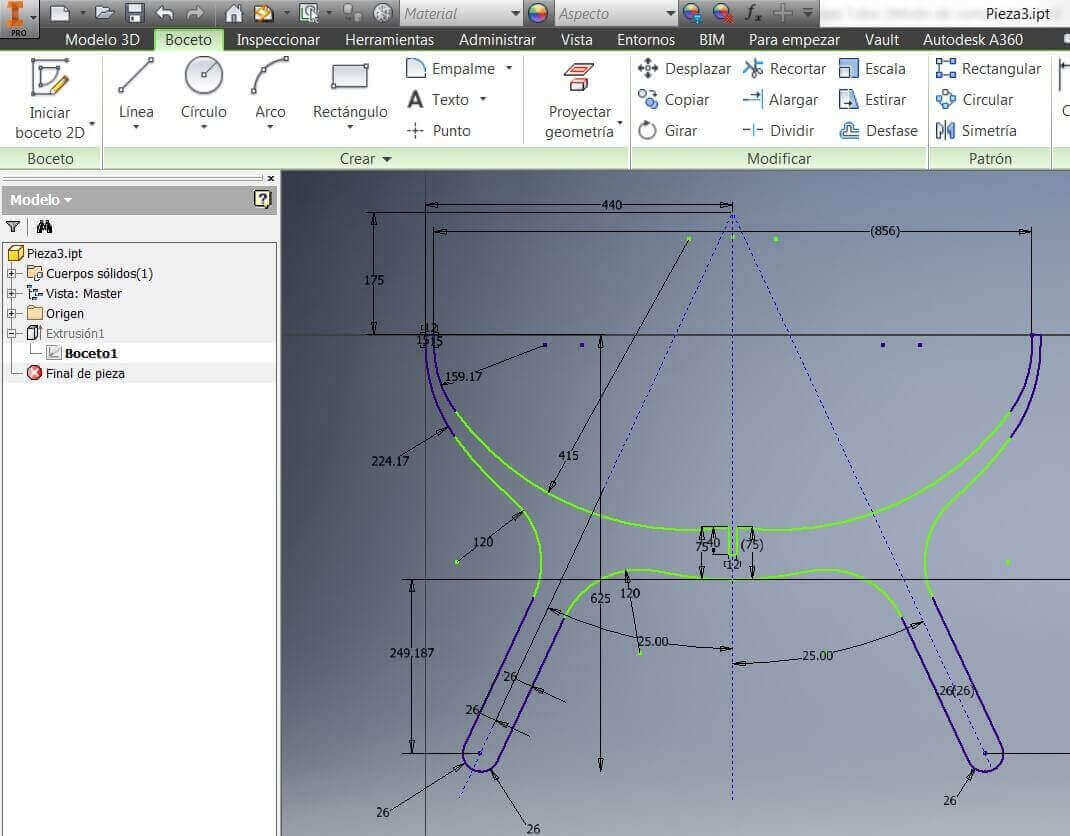
Task: Select the Círculo tool
Action: pos(203,93)
